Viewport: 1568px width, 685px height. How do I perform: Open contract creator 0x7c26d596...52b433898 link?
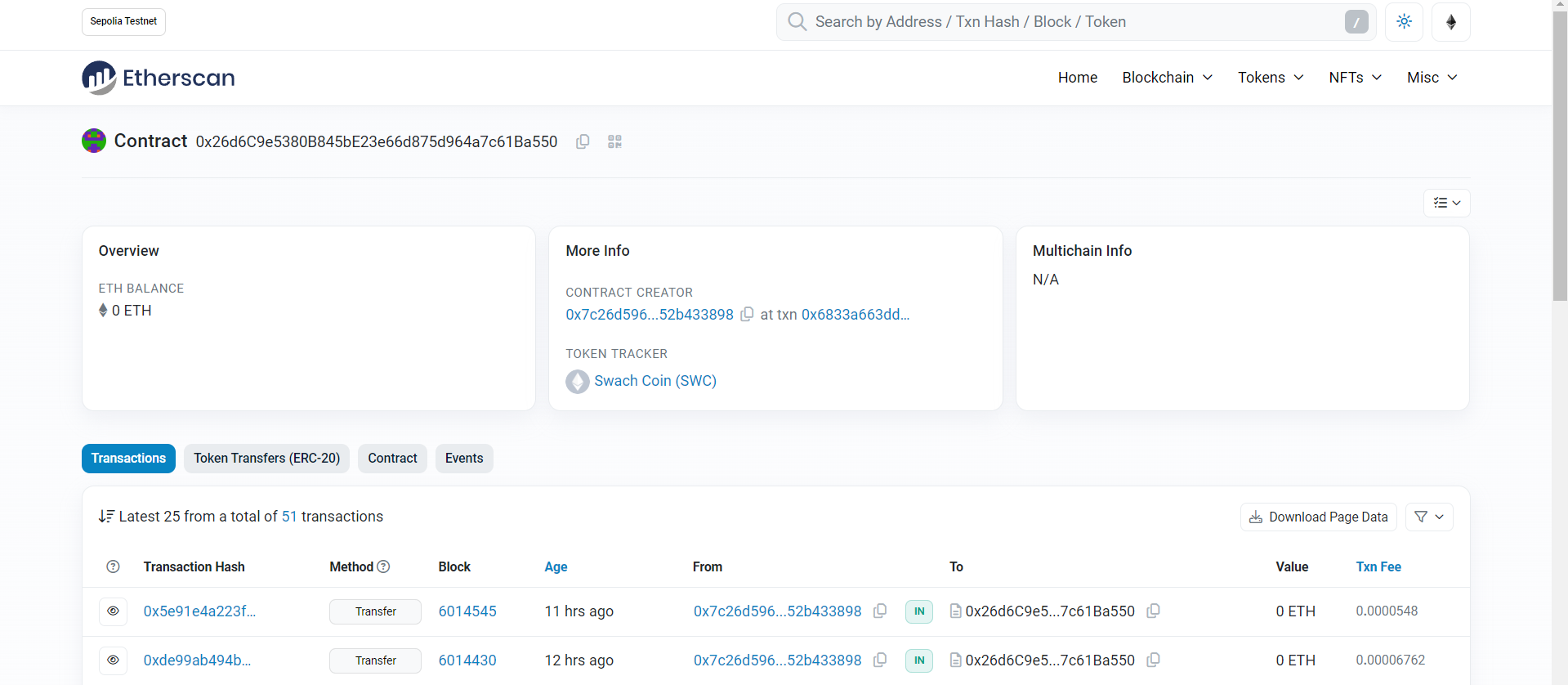click(650, 315)
